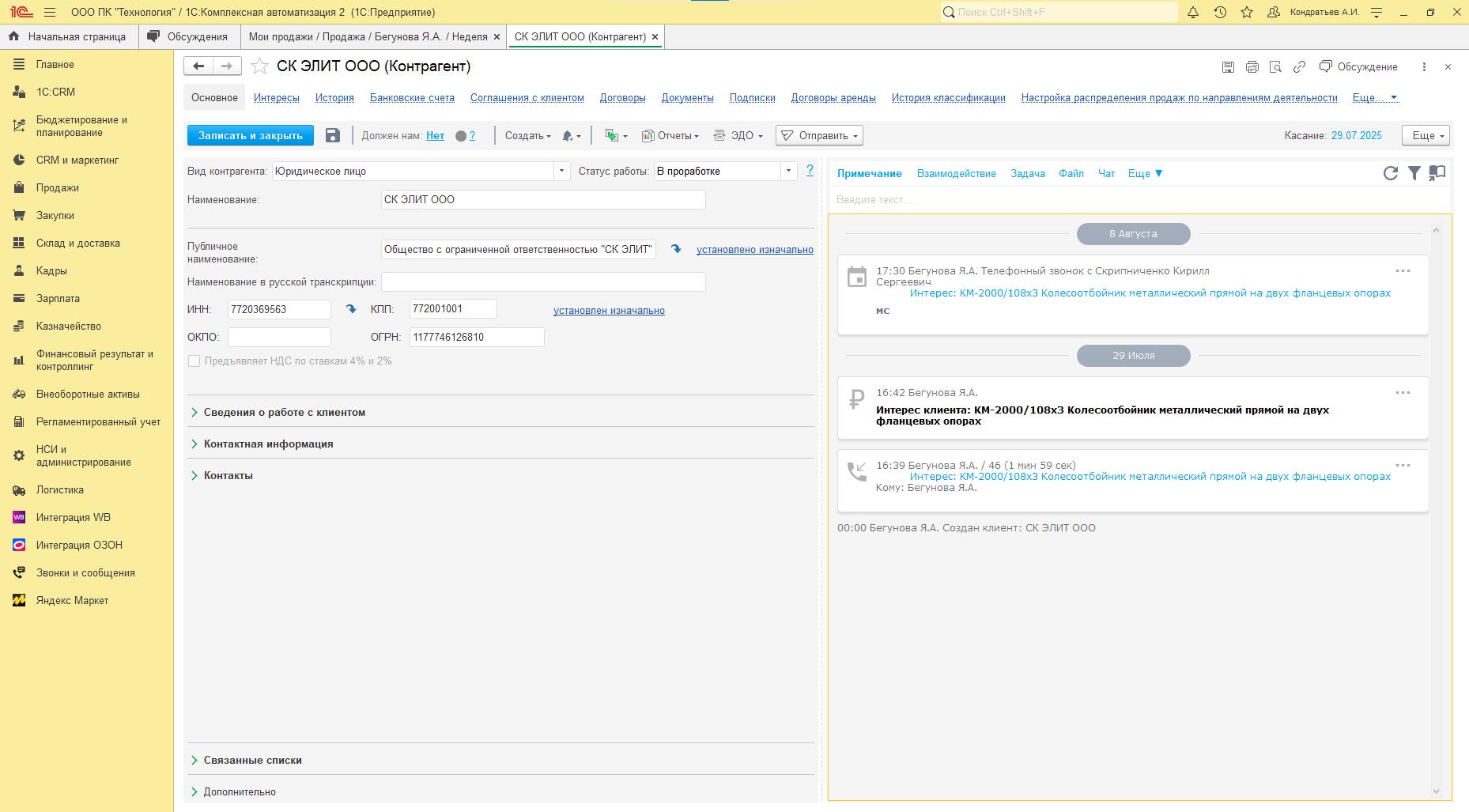
Task: Open the Касание date link 29.07.2025
Action: (1356, 136)
